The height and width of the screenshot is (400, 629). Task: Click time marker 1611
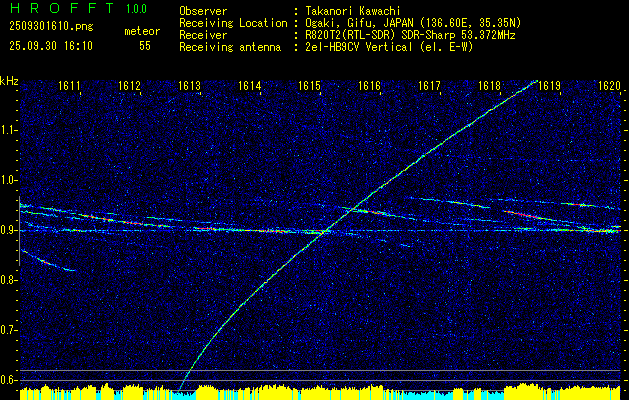click(x=69, y=85)
